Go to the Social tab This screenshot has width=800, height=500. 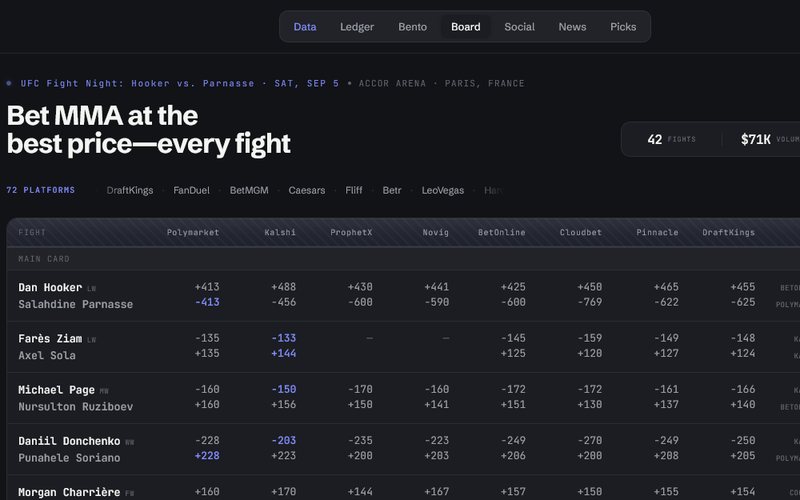[519, 27]
